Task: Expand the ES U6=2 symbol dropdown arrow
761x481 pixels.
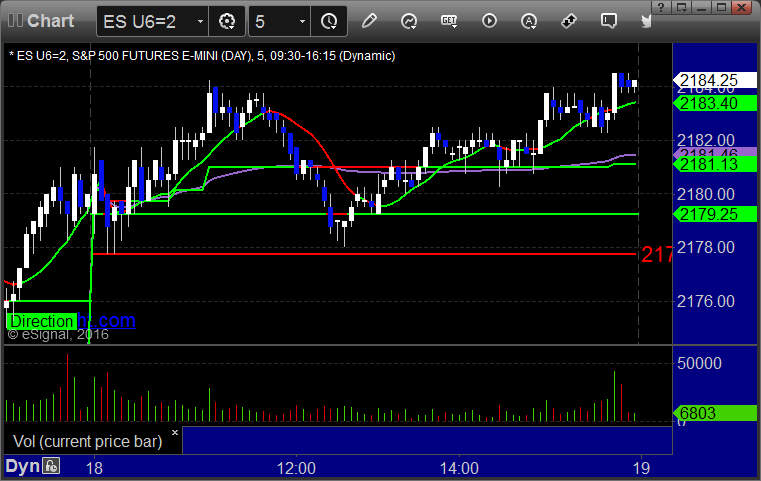Action: pyautogui.click(x=200, y=21)
